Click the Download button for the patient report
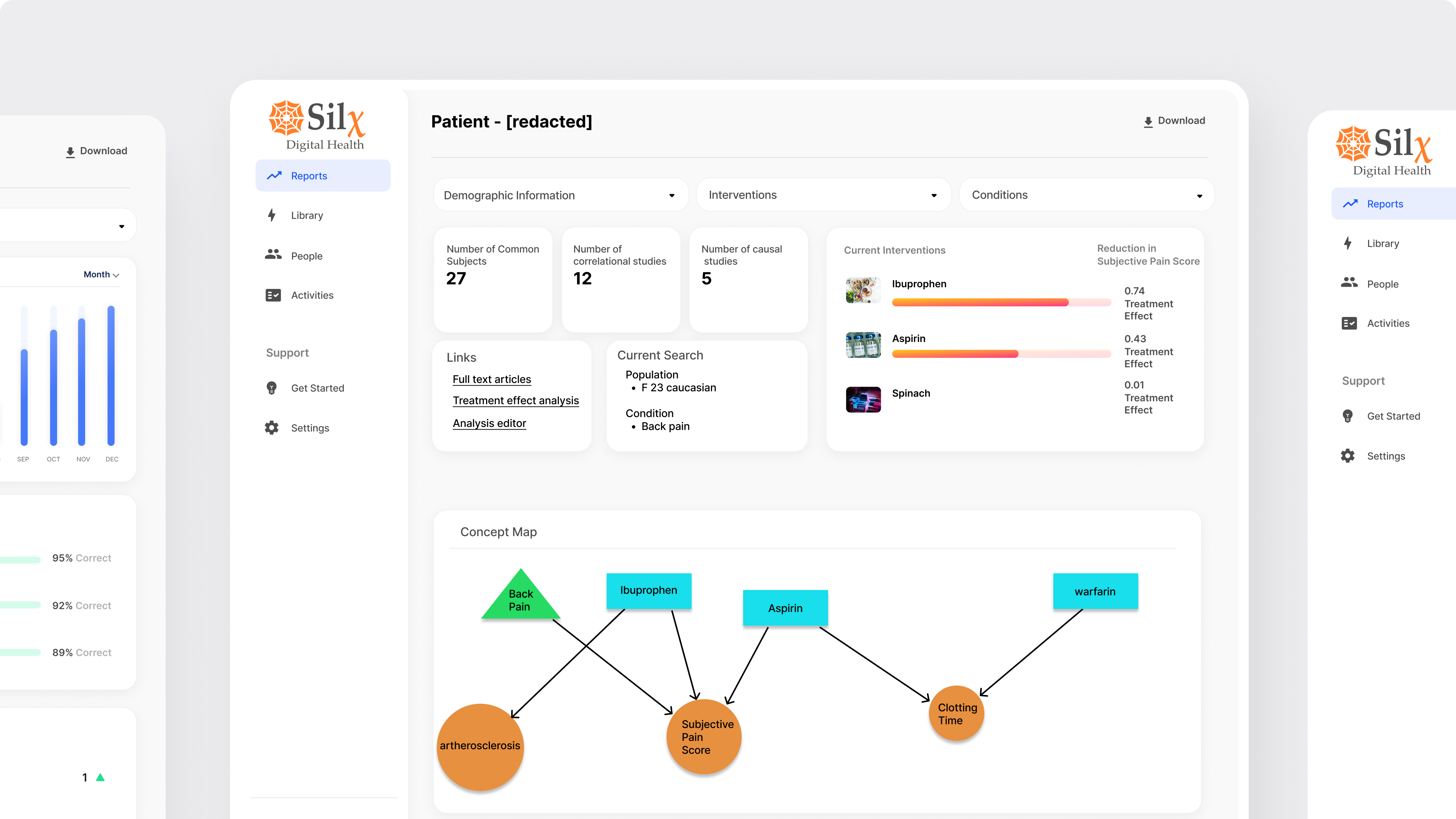 (1174, 121)
